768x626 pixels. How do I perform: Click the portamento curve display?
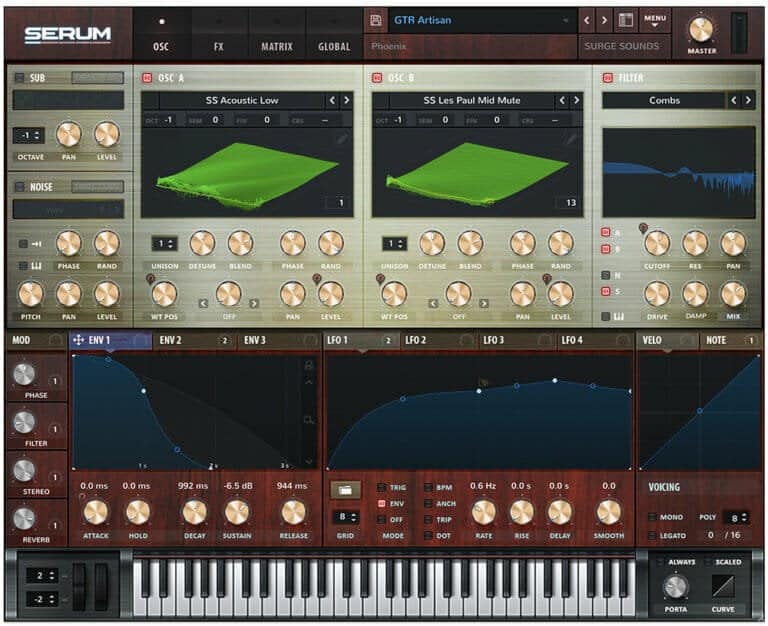click(x=723, y=586)
